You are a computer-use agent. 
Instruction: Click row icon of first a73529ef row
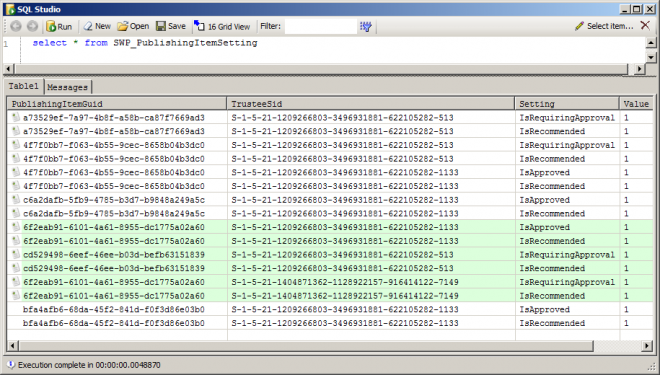coord(16,117)
